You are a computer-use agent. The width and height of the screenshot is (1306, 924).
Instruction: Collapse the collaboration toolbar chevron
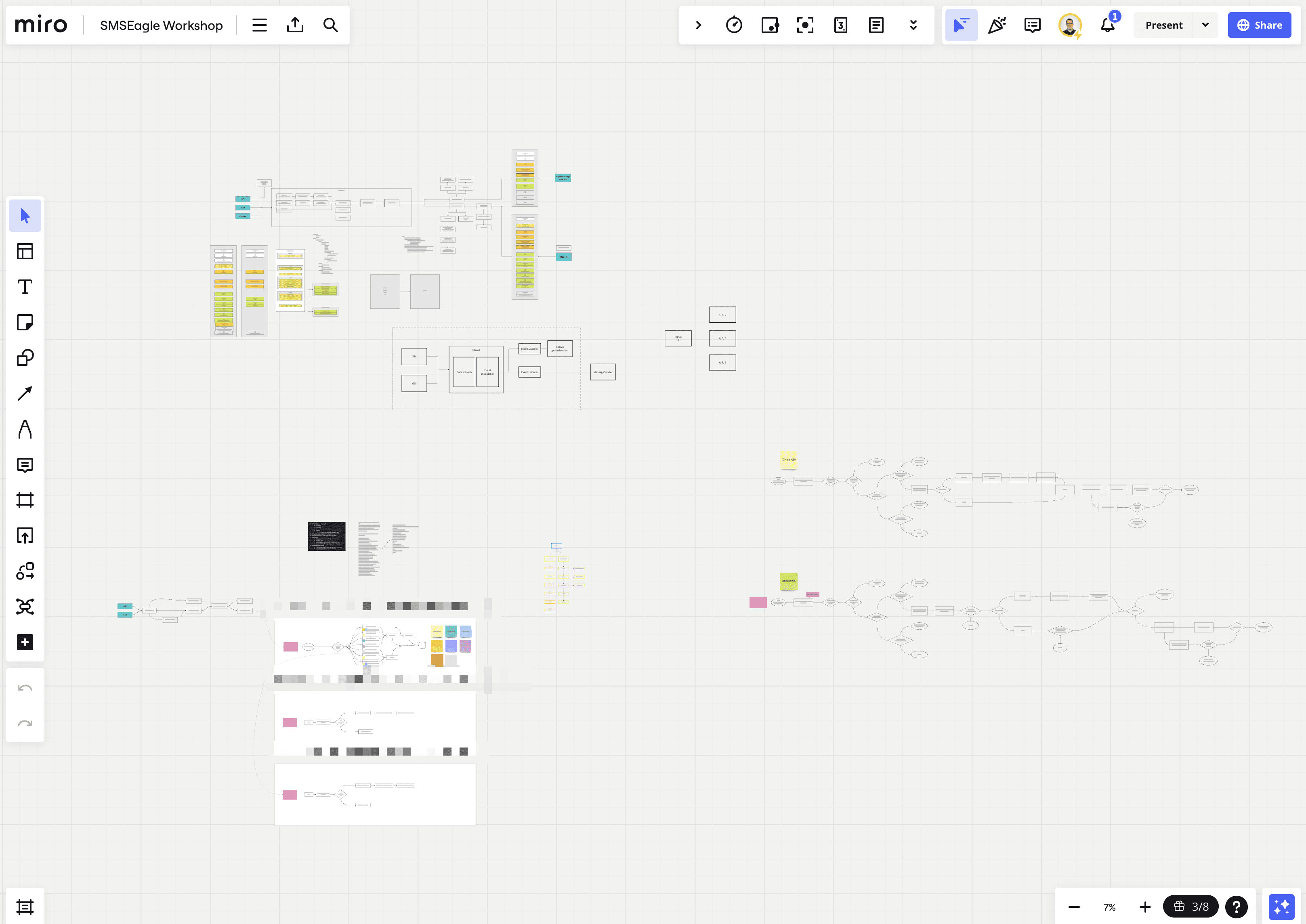pos(699,25)
